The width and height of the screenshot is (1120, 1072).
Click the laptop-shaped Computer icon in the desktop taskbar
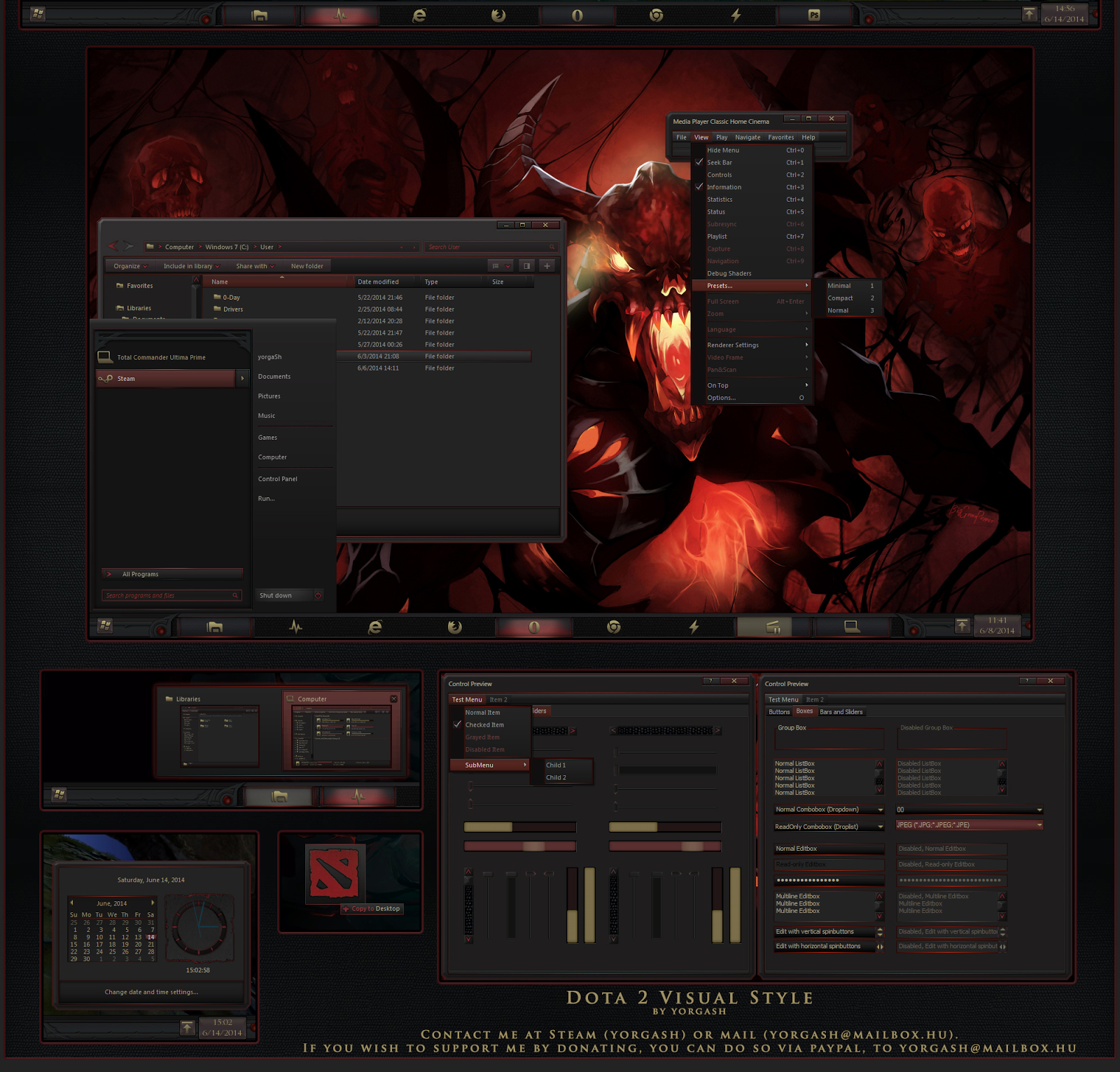click(852, 627)
